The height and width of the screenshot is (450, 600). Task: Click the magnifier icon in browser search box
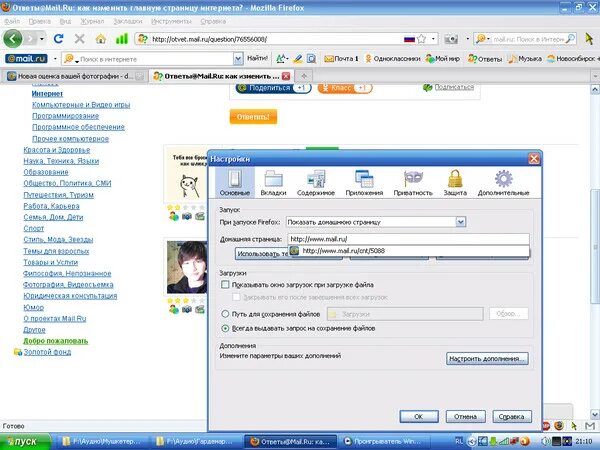pos(570,39)
